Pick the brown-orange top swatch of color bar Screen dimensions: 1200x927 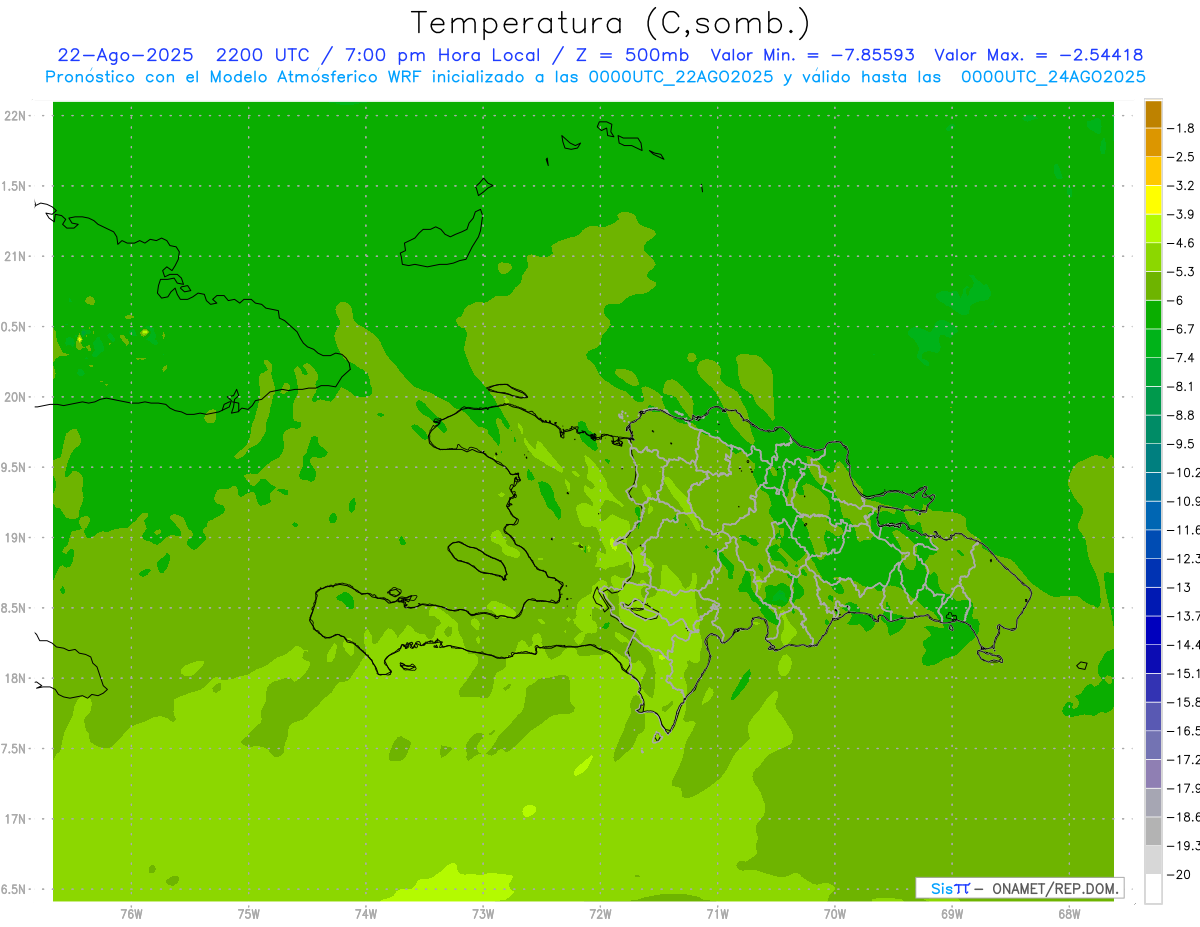coord(1153,114)
